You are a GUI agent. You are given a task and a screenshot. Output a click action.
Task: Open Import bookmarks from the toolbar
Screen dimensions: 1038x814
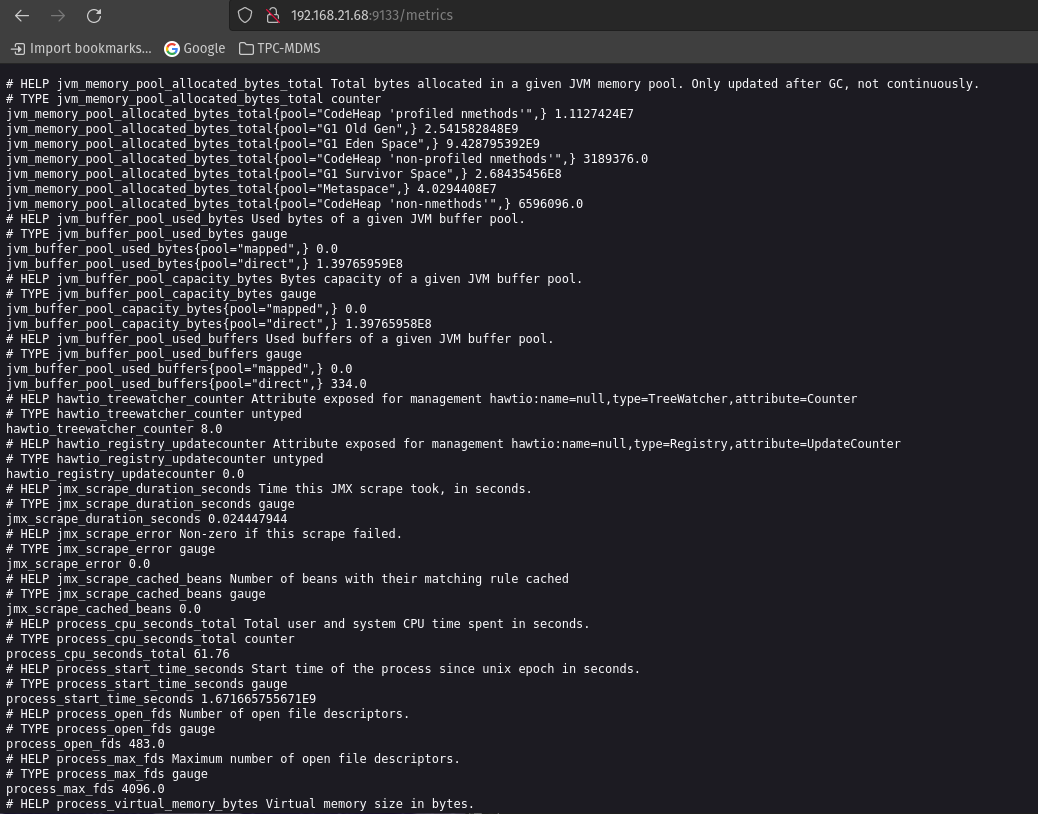(x=81, y=48)
